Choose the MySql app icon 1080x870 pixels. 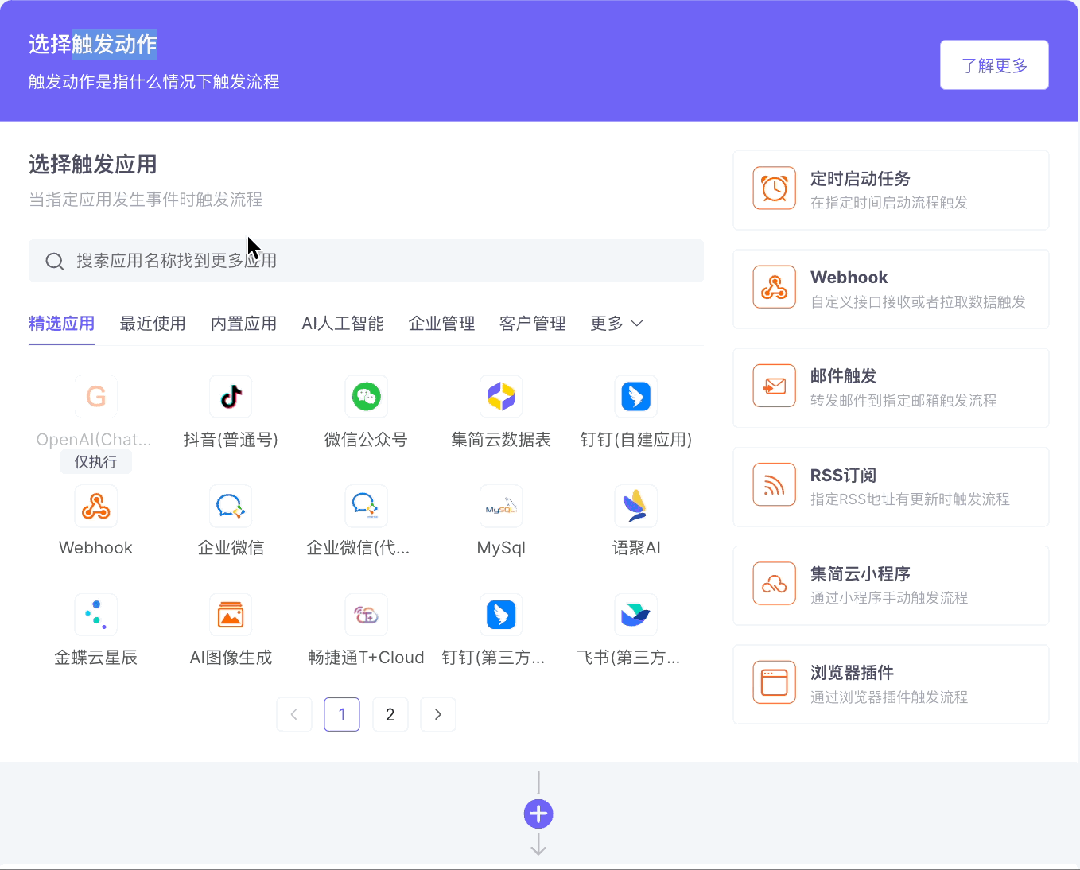pos(501,506)
